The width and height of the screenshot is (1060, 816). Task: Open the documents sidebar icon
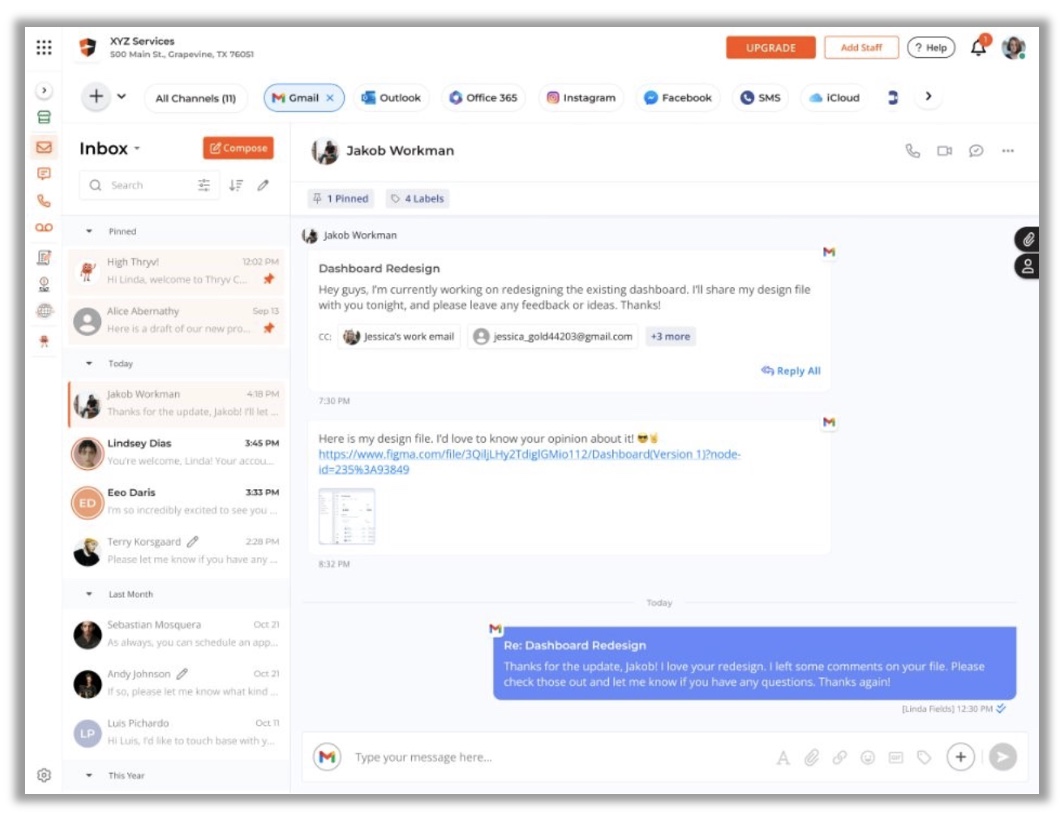(x=44, y=258)
